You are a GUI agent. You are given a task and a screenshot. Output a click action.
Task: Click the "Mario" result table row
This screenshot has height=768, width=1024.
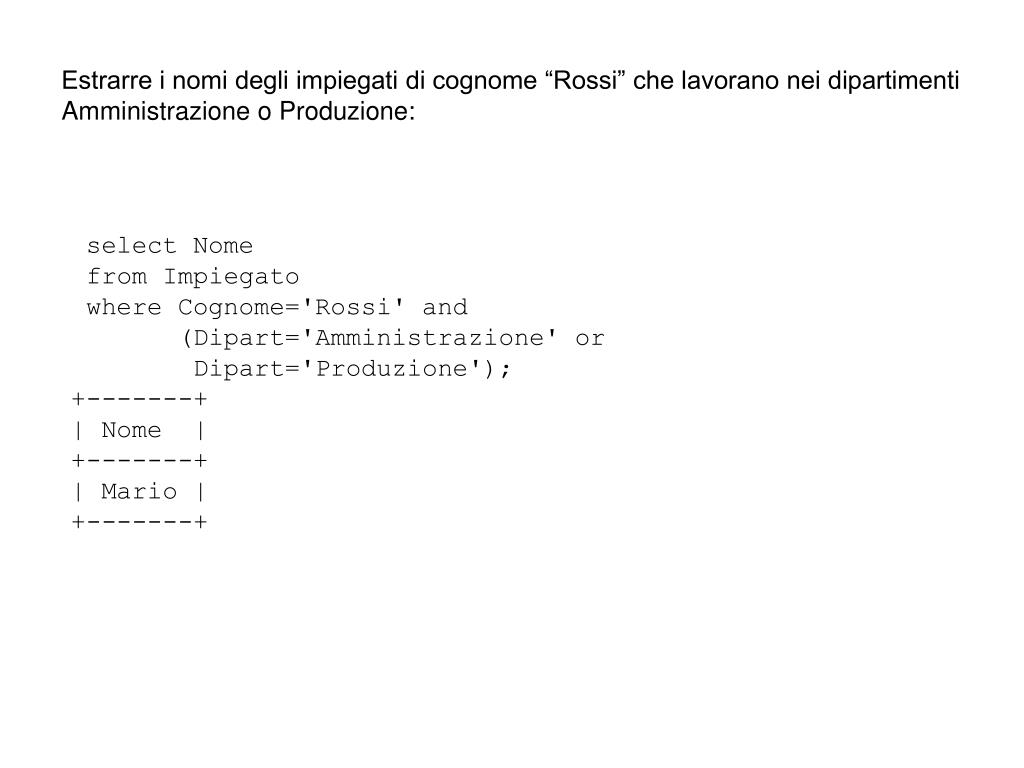pos(139,492)
